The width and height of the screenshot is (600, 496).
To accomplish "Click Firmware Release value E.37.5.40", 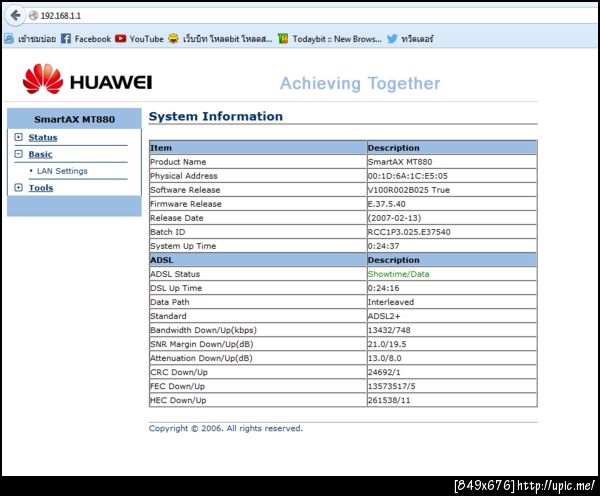I will pyautogui.click(x=386, y=204).
